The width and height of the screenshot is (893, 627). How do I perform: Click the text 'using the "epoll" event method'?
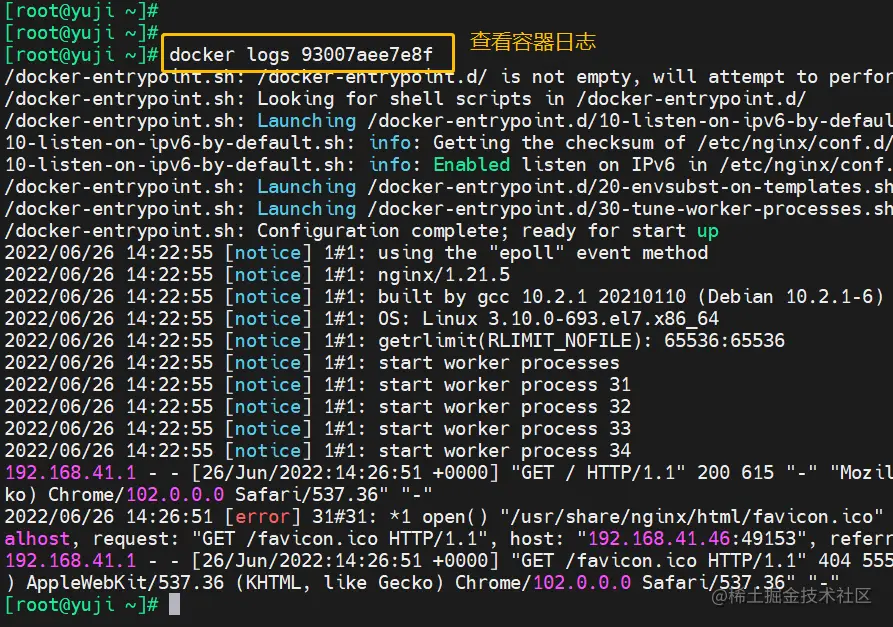click(543, 253)
